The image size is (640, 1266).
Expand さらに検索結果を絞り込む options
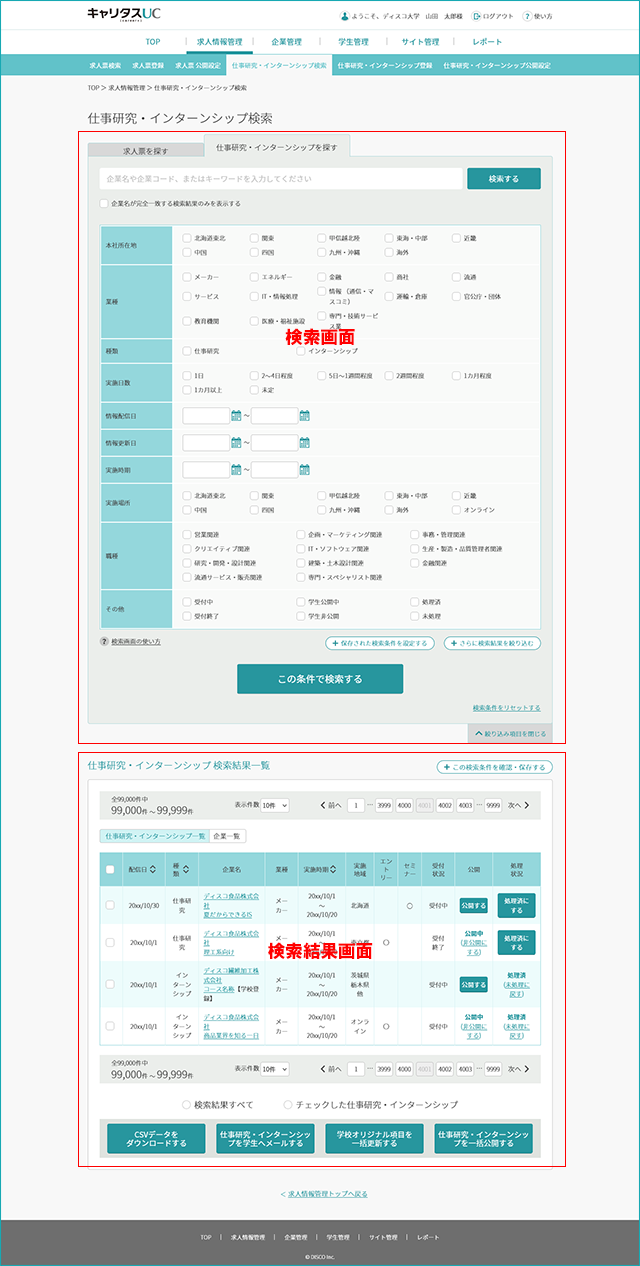coord(492,643)
